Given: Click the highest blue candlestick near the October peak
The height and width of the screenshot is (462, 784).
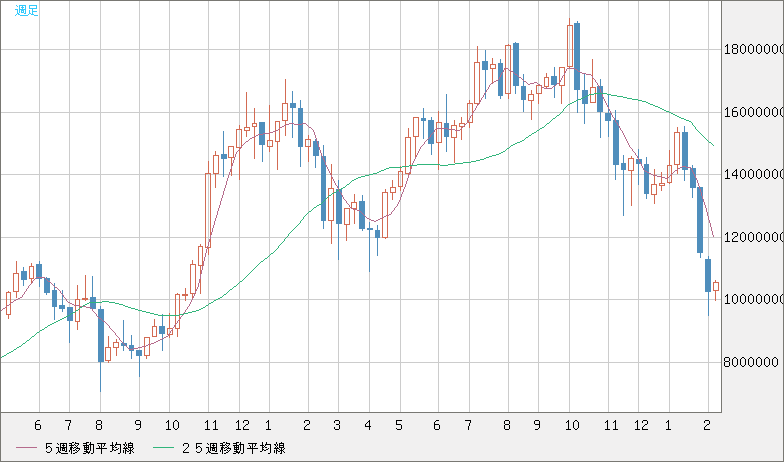Looking at the screenshot, I should [x=577, y=56].
